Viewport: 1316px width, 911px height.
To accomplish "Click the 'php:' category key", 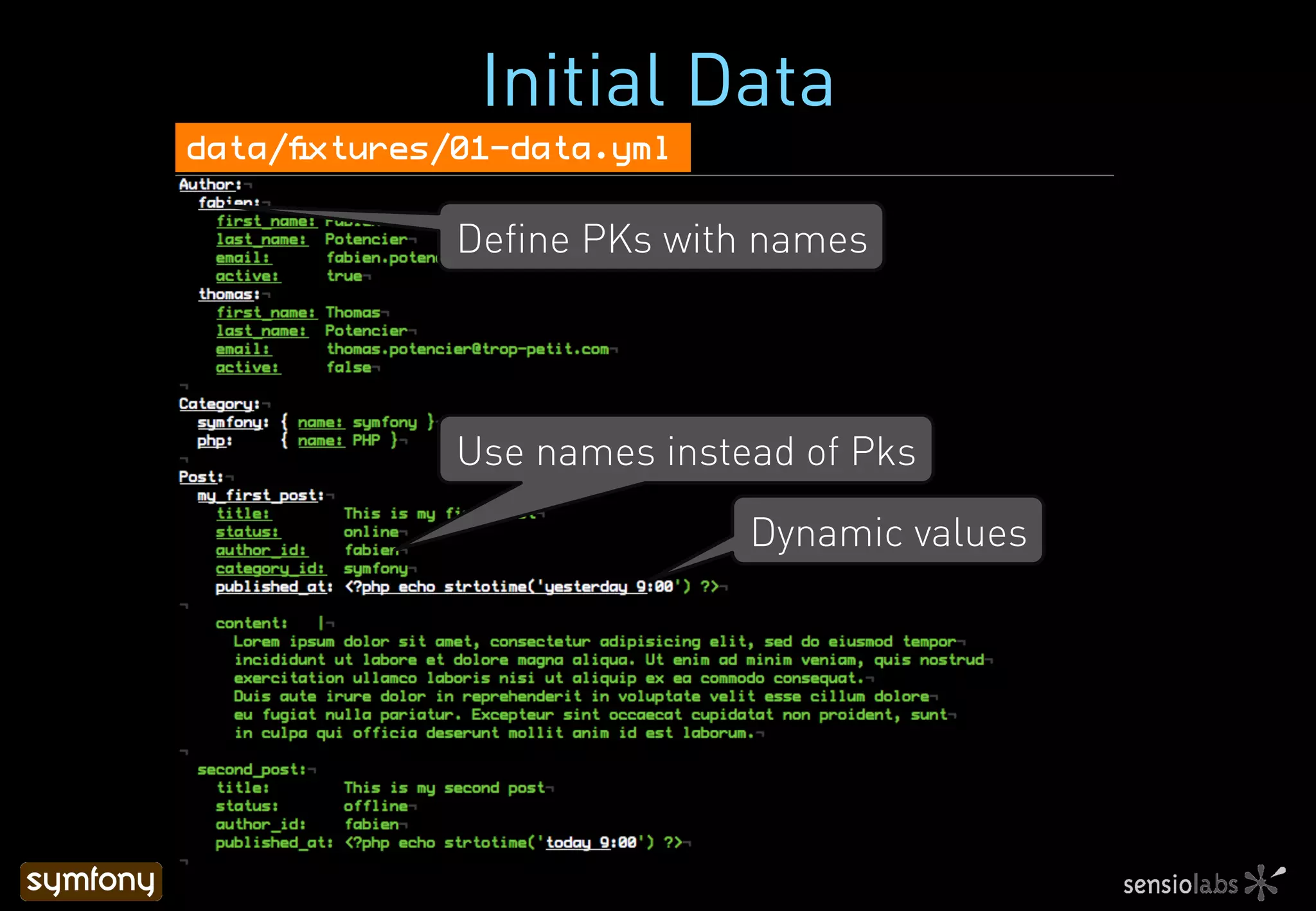I will pos(215,441).
